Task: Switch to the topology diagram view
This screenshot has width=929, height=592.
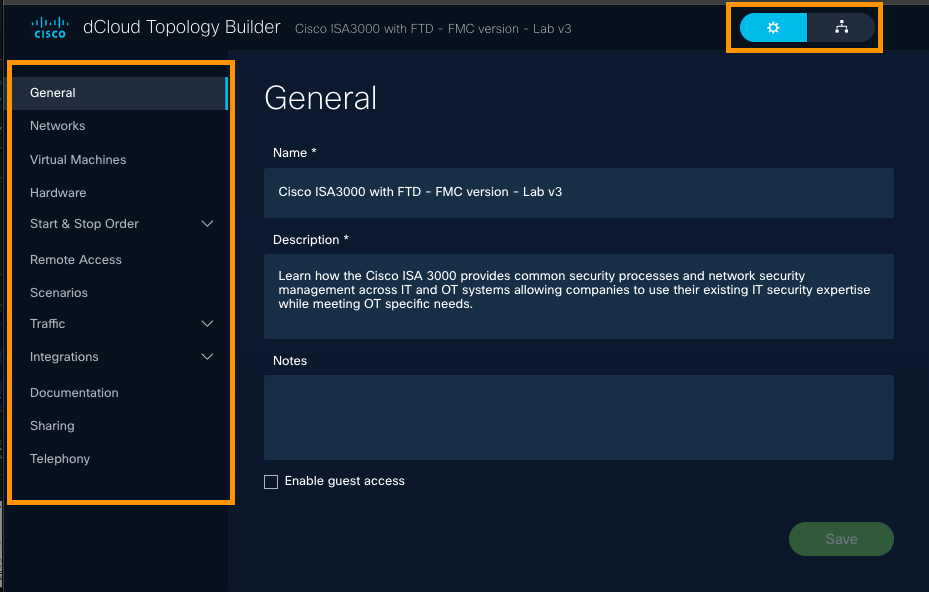Action: click(x=841, y=28)
